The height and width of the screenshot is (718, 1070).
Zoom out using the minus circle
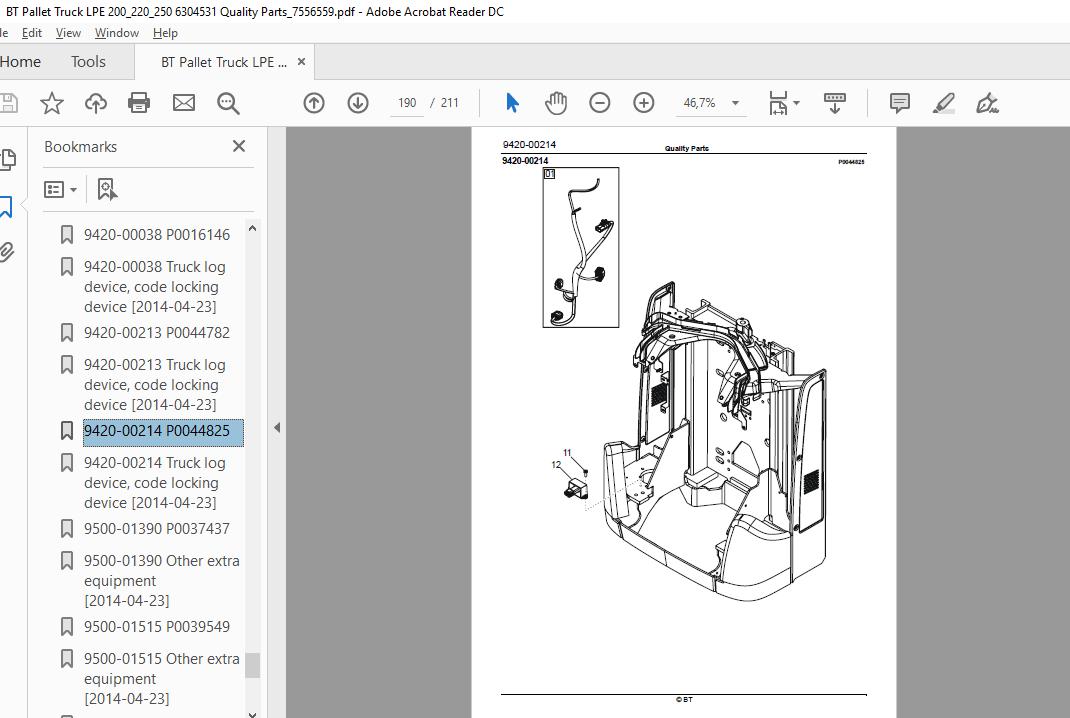pyautogui.click(x=600, y=103)
